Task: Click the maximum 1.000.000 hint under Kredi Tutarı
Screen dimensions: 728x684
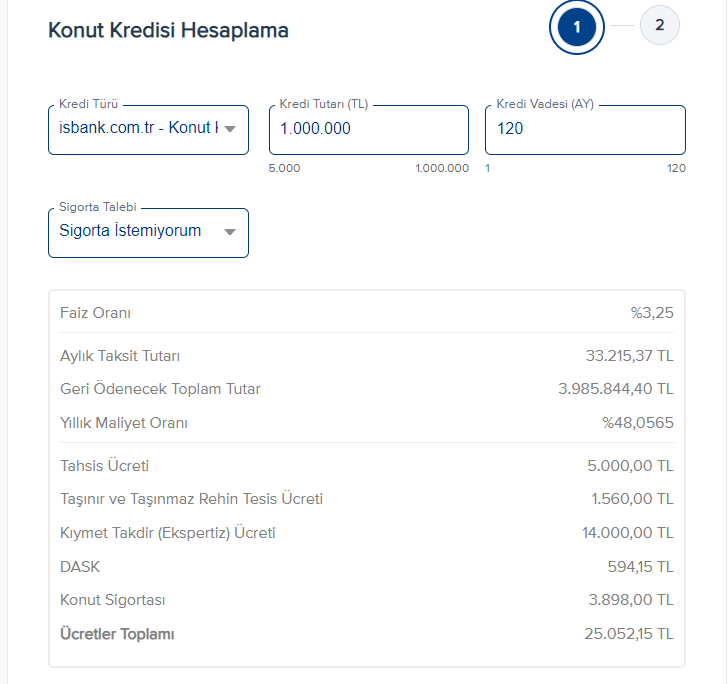Action: pos(442,168)
